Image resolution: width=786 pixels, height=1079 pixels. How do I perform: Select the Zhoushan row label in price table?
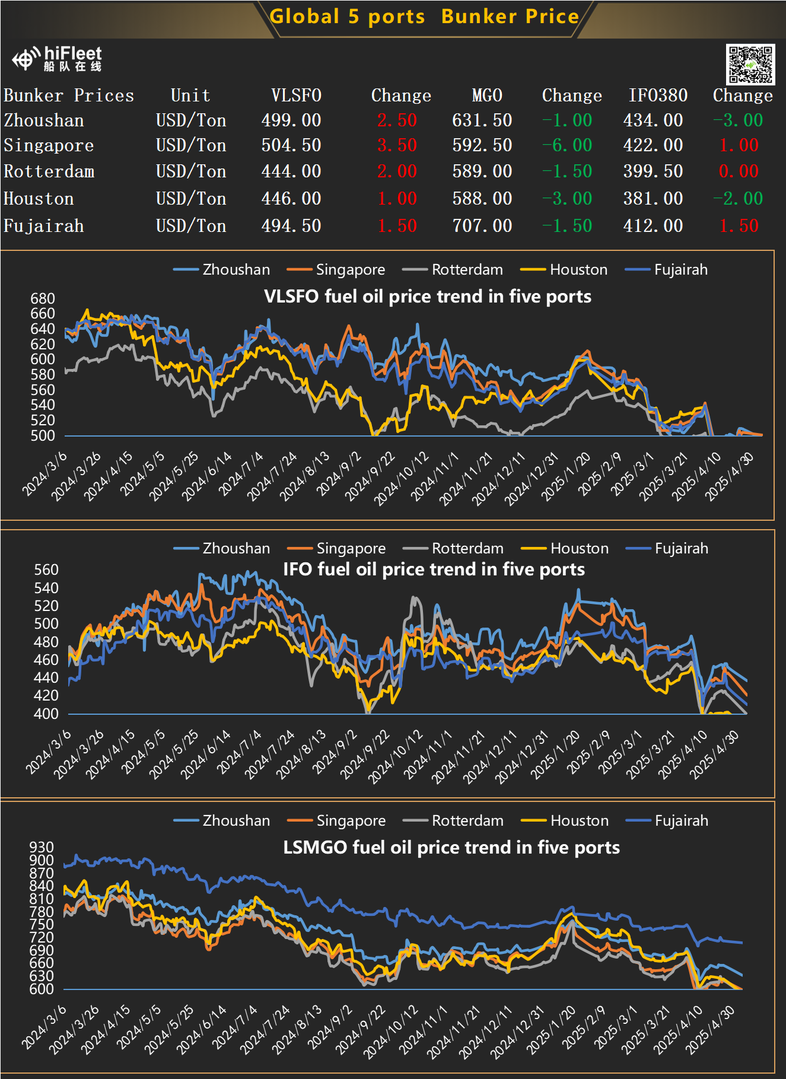click(x=44, y=120)
